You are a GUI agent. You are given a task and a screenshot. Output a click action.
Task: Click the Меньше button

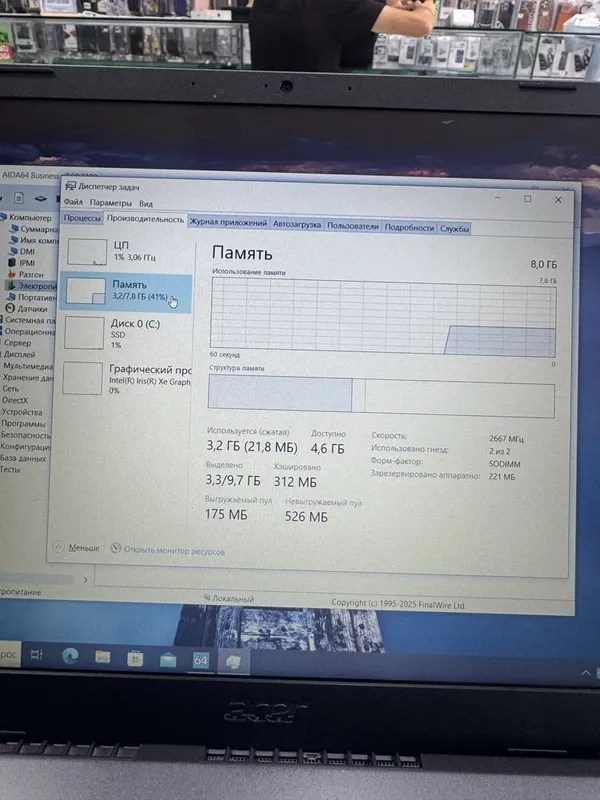click(x=77, y=547)
